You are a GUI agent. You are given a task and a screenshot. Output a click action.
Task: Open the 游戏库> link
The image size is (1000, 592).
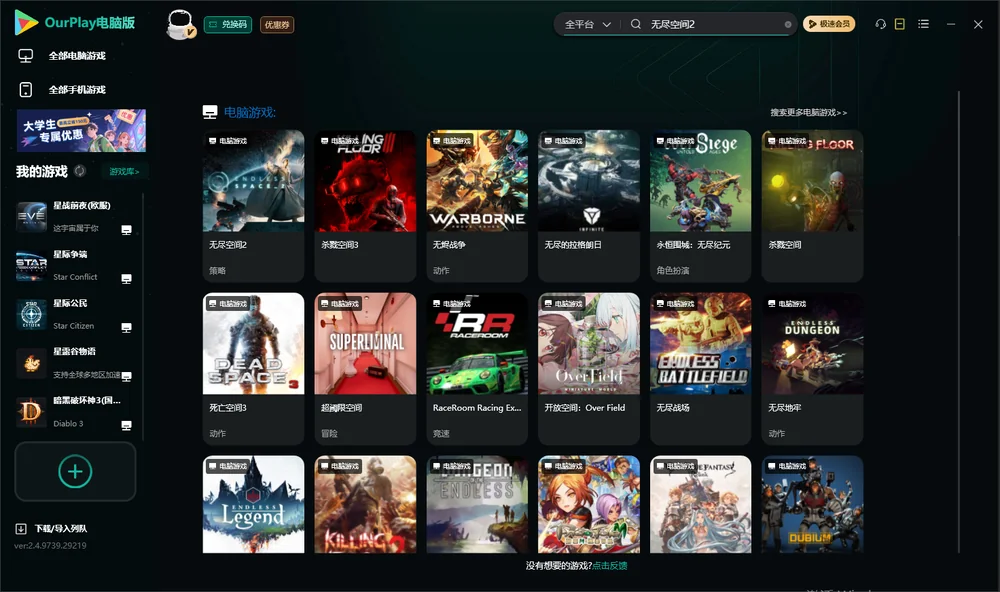point(124,171)
